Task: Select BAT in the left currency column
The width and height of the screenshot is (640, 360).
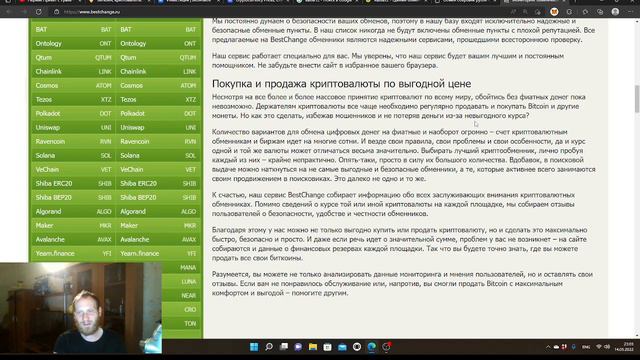Action: click(x=73, y=29)
